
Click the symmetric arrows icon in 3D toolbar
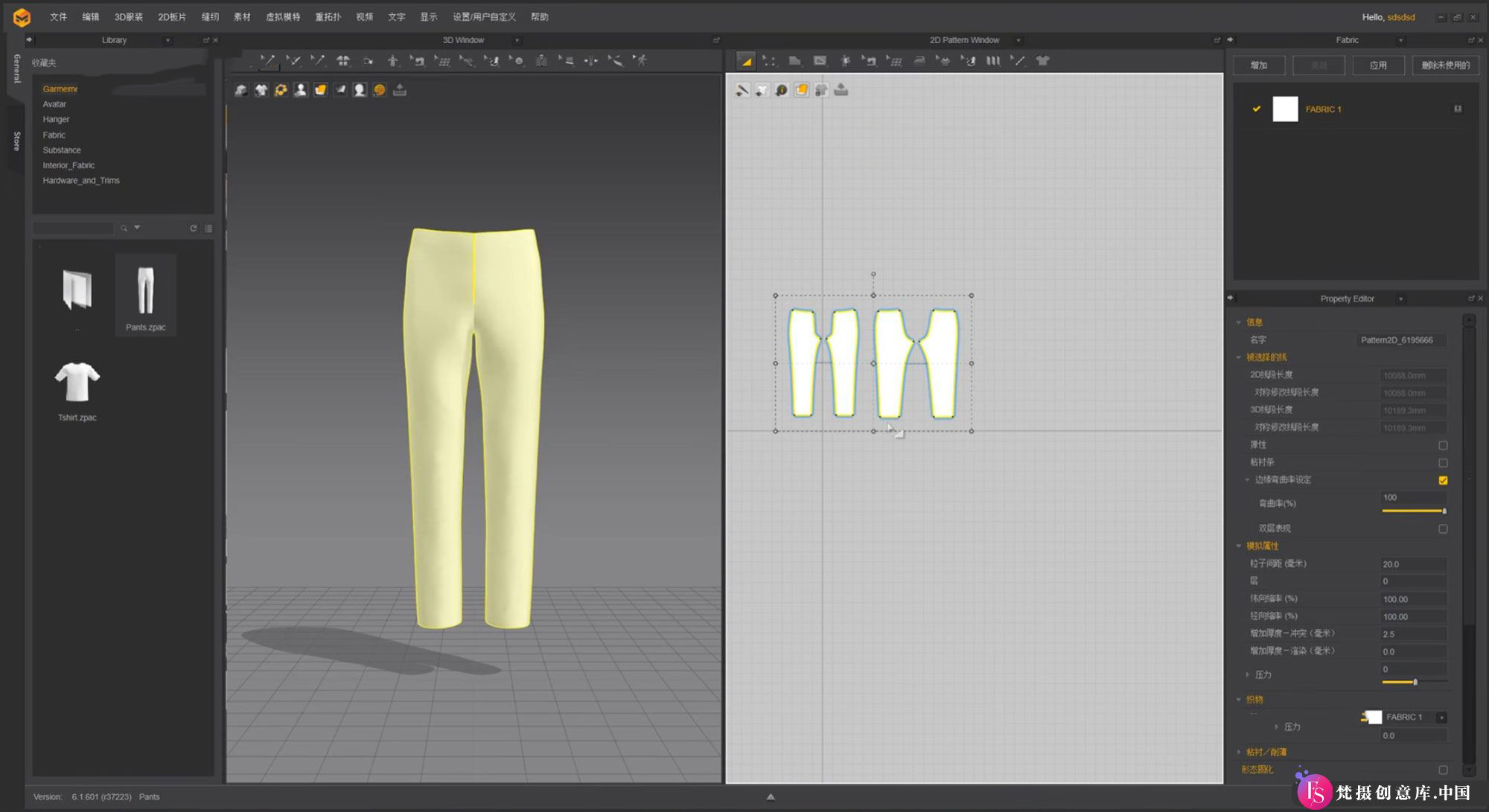pyautogui.click(x=591, y=60)
